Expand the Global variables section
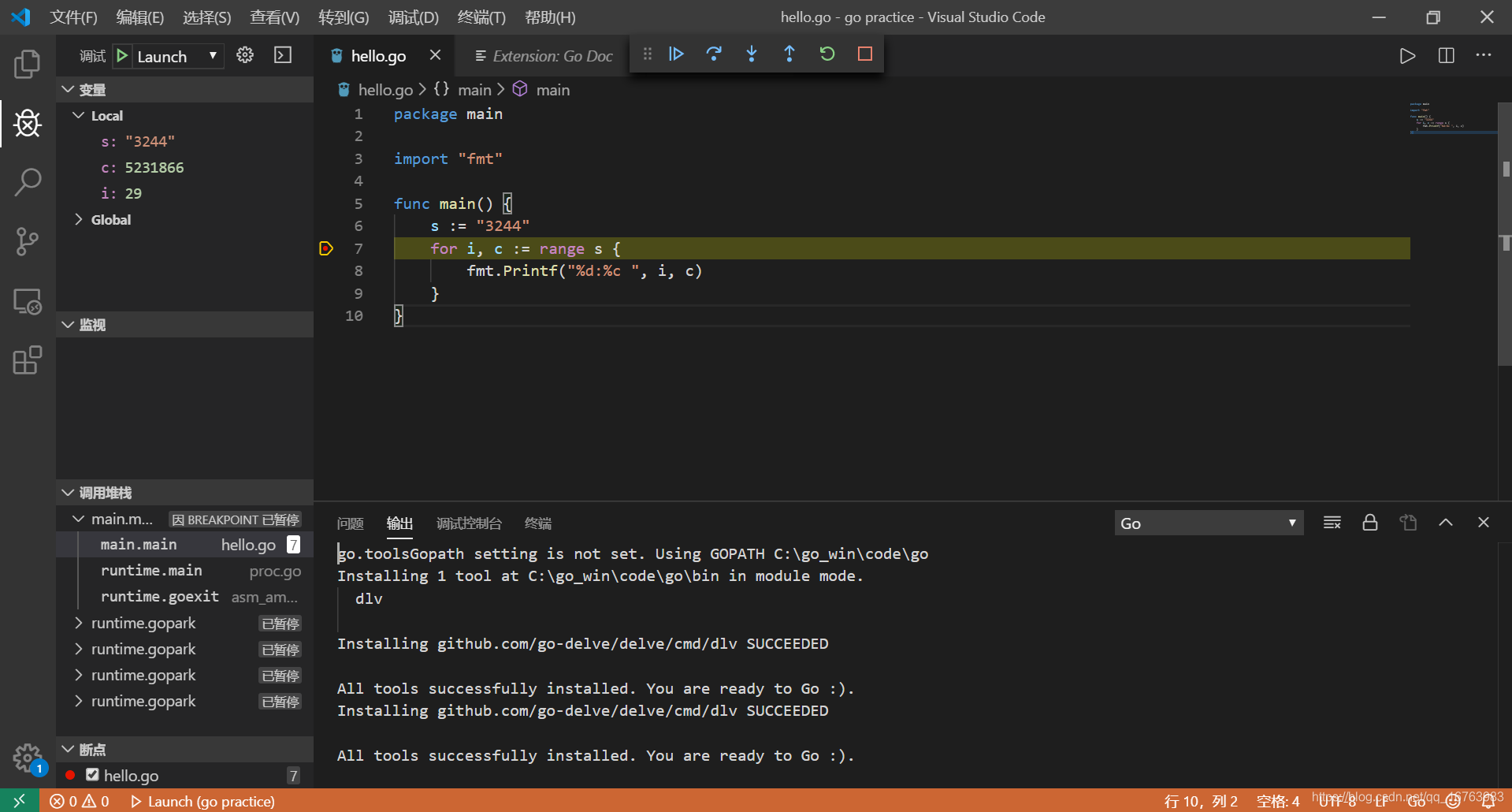This screenshot has height=812, width=1512. pos(79,219)
